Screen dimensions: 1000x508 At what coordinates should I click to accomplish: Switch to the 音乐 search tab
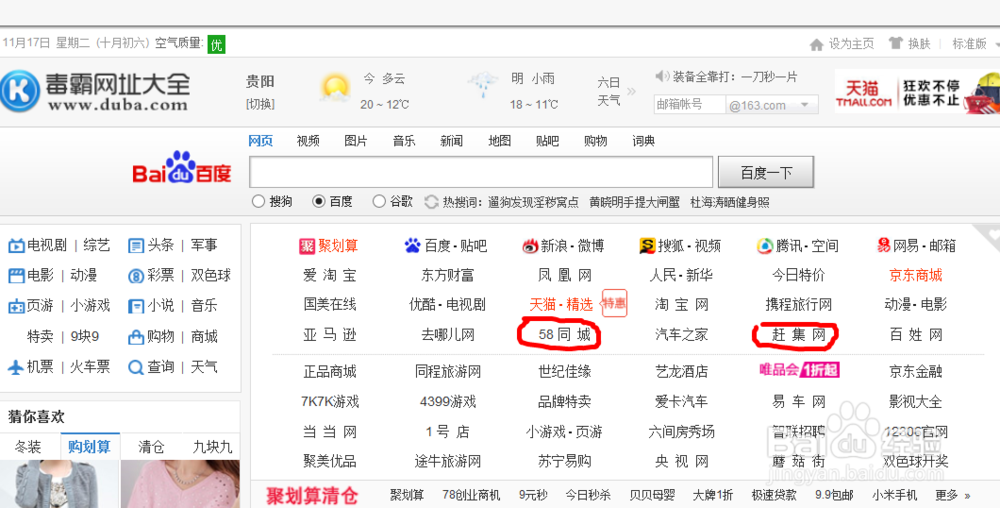pos(404,141)
